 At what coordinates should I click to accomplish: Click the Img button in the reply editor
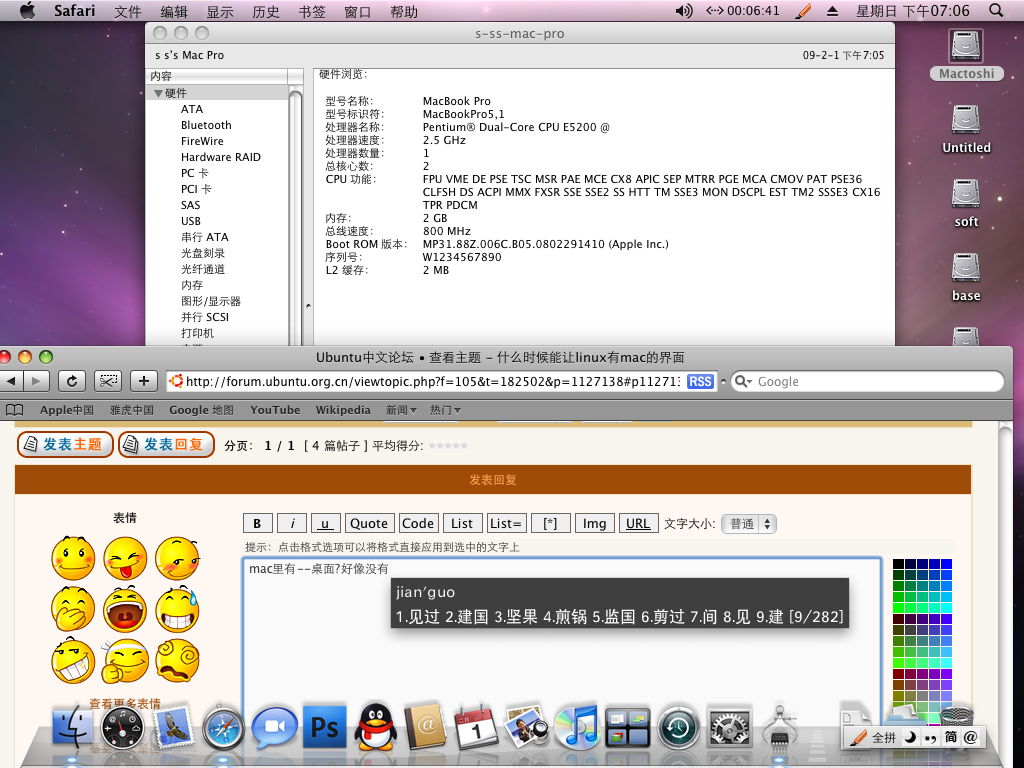594,523
